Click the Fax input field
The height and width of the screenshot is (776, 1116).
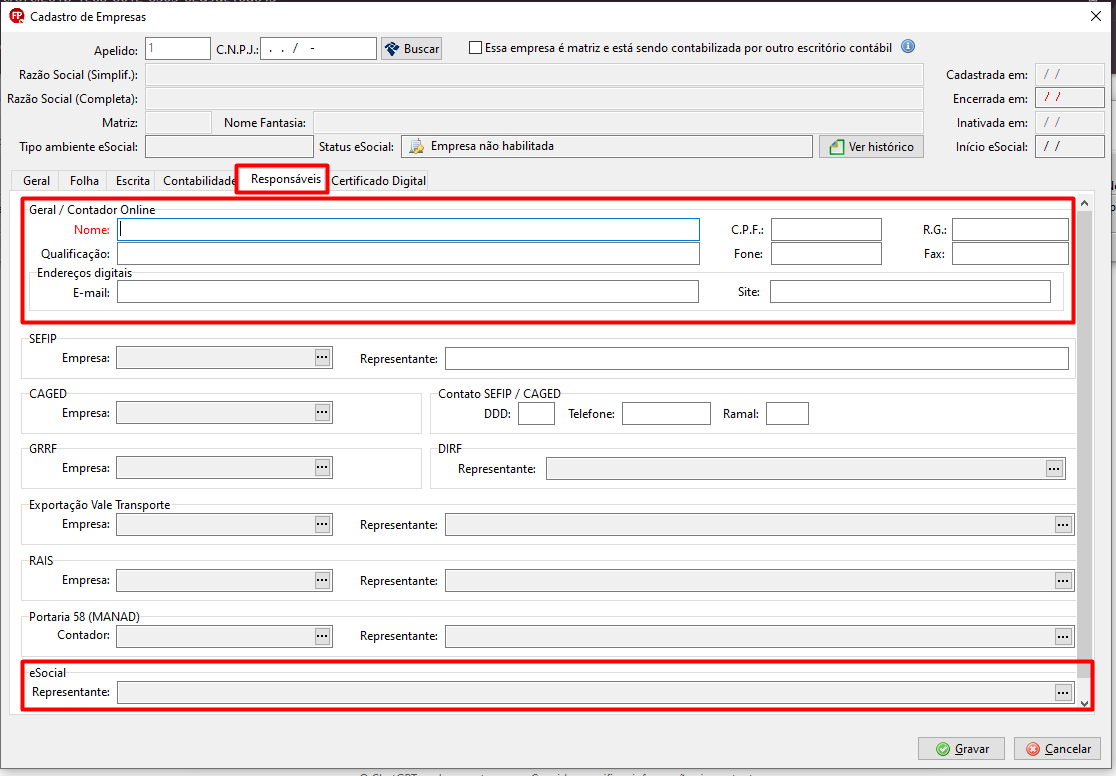(1010, 253)
